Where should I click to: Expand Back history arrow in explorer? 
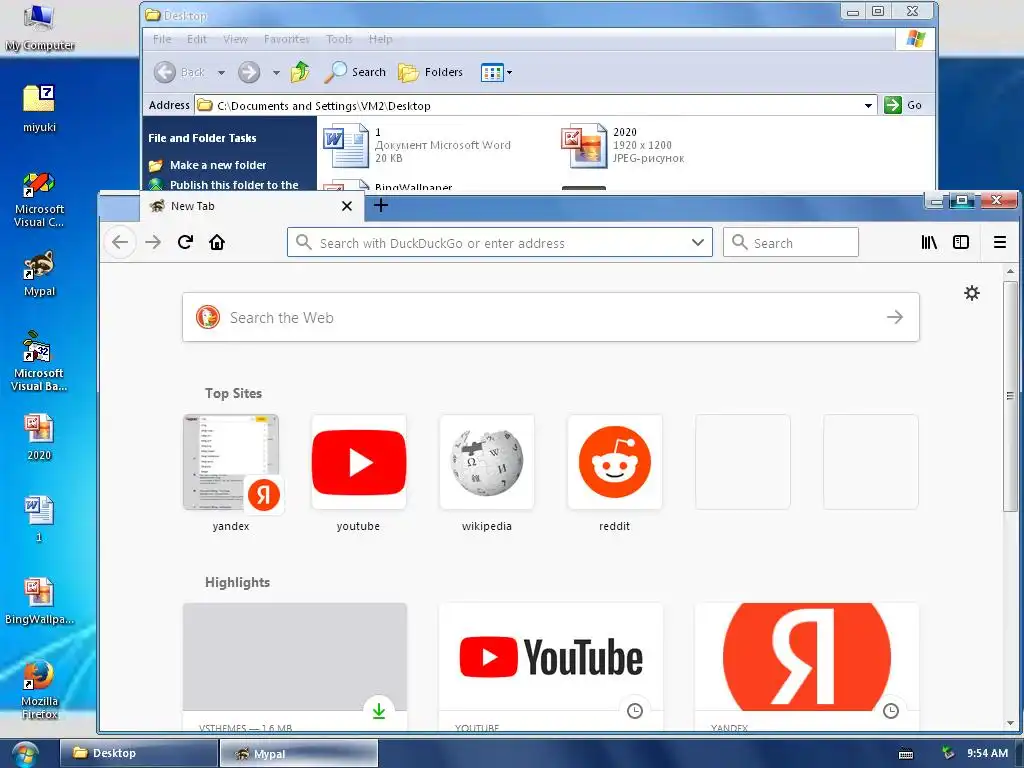pyautogui.click(x=221, y=72)
